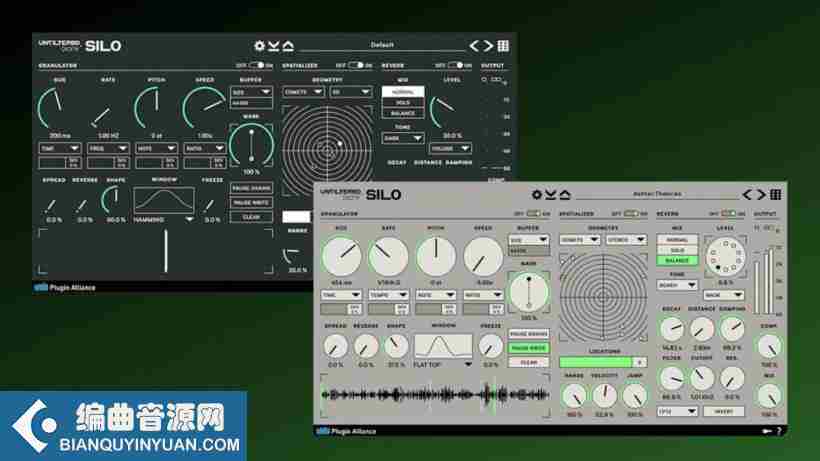Open Speed mode dropdown in dark window
The image size is (820, 461).
tap(204, 148)
